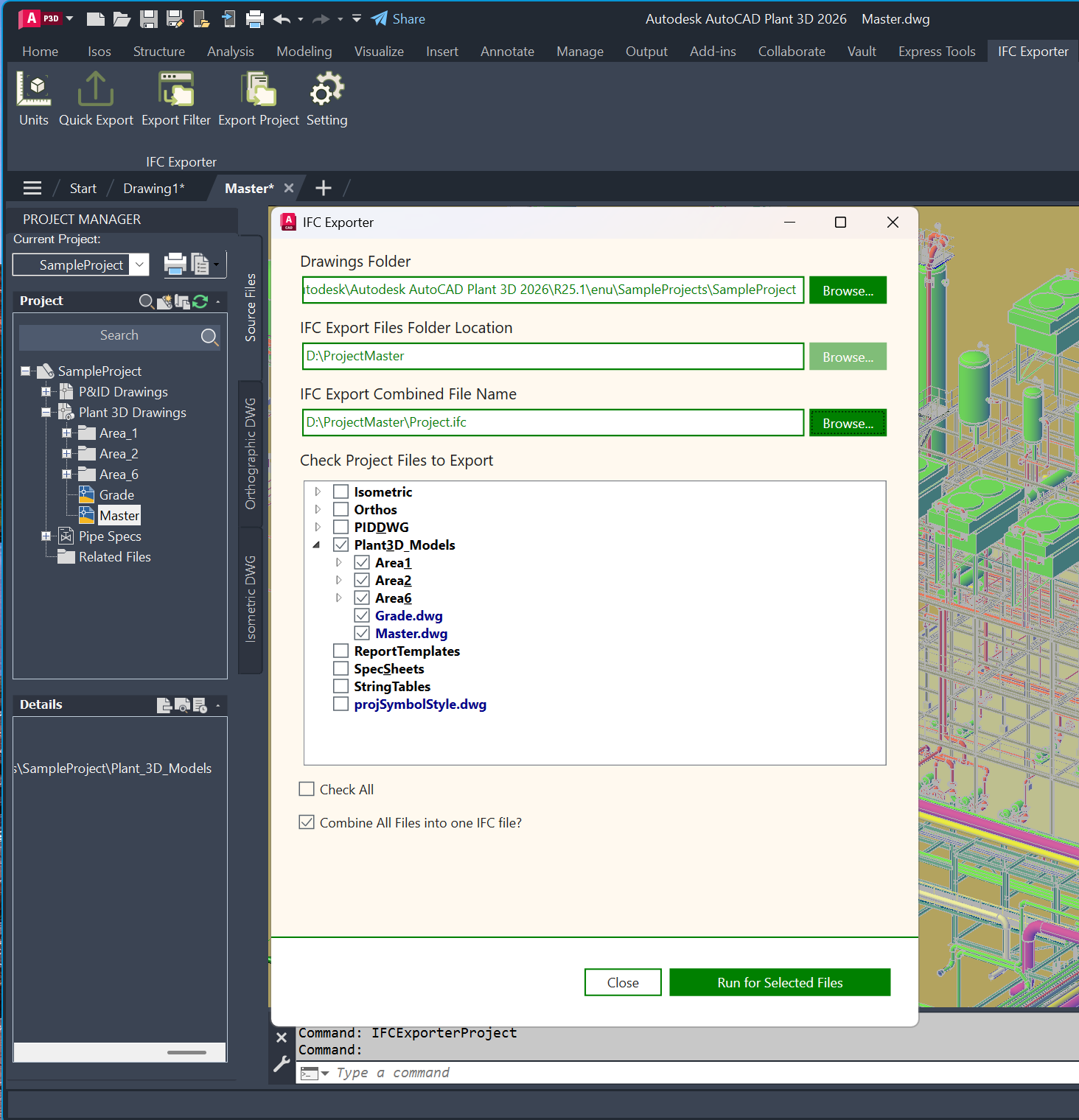This screenshot has width=1079, height=1120.
Task: Expand the Area1 node in export list
Action: pos(339,562)
